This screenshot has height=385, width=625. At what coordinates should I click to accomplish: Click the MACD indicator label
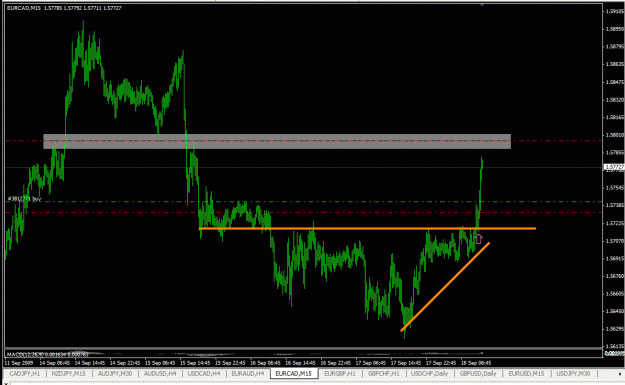coord(48,354)
